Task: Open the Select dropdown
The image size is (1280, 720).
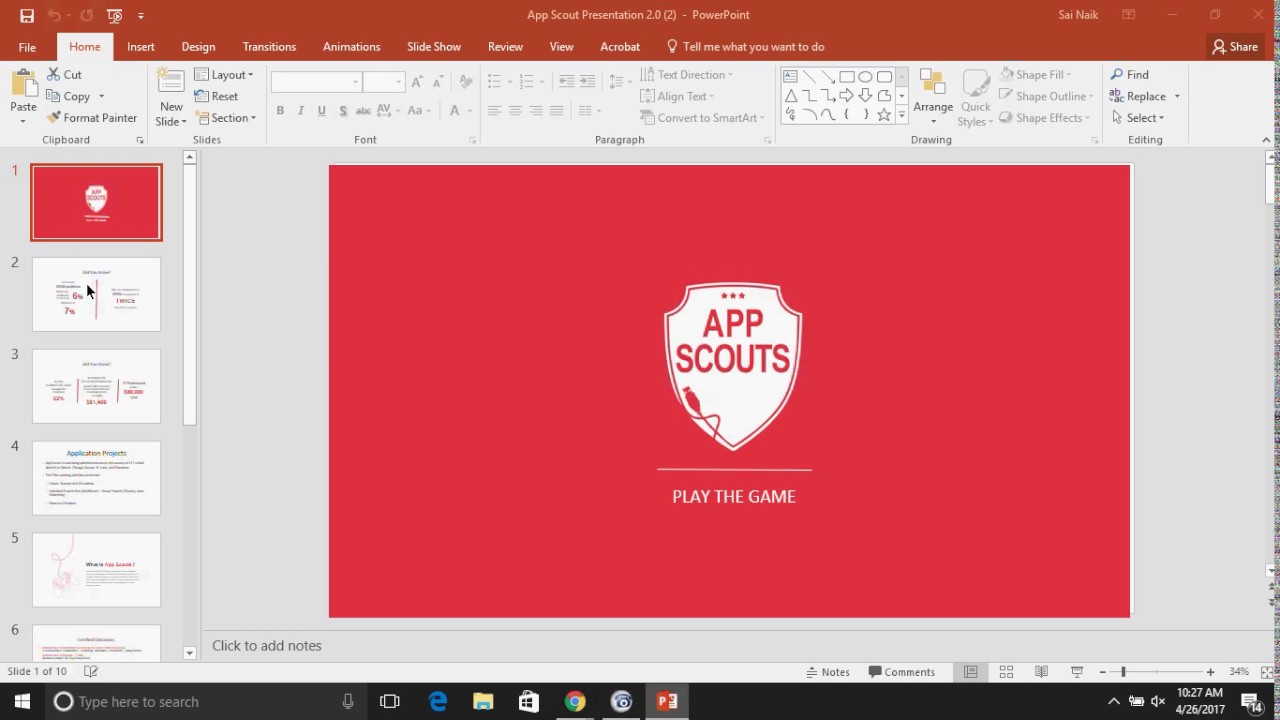Action: [x=1138, y=118]
